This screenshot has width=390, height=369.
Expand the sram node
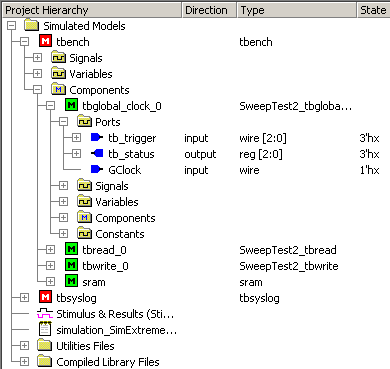pyautogui.click(x=50, y=281)
